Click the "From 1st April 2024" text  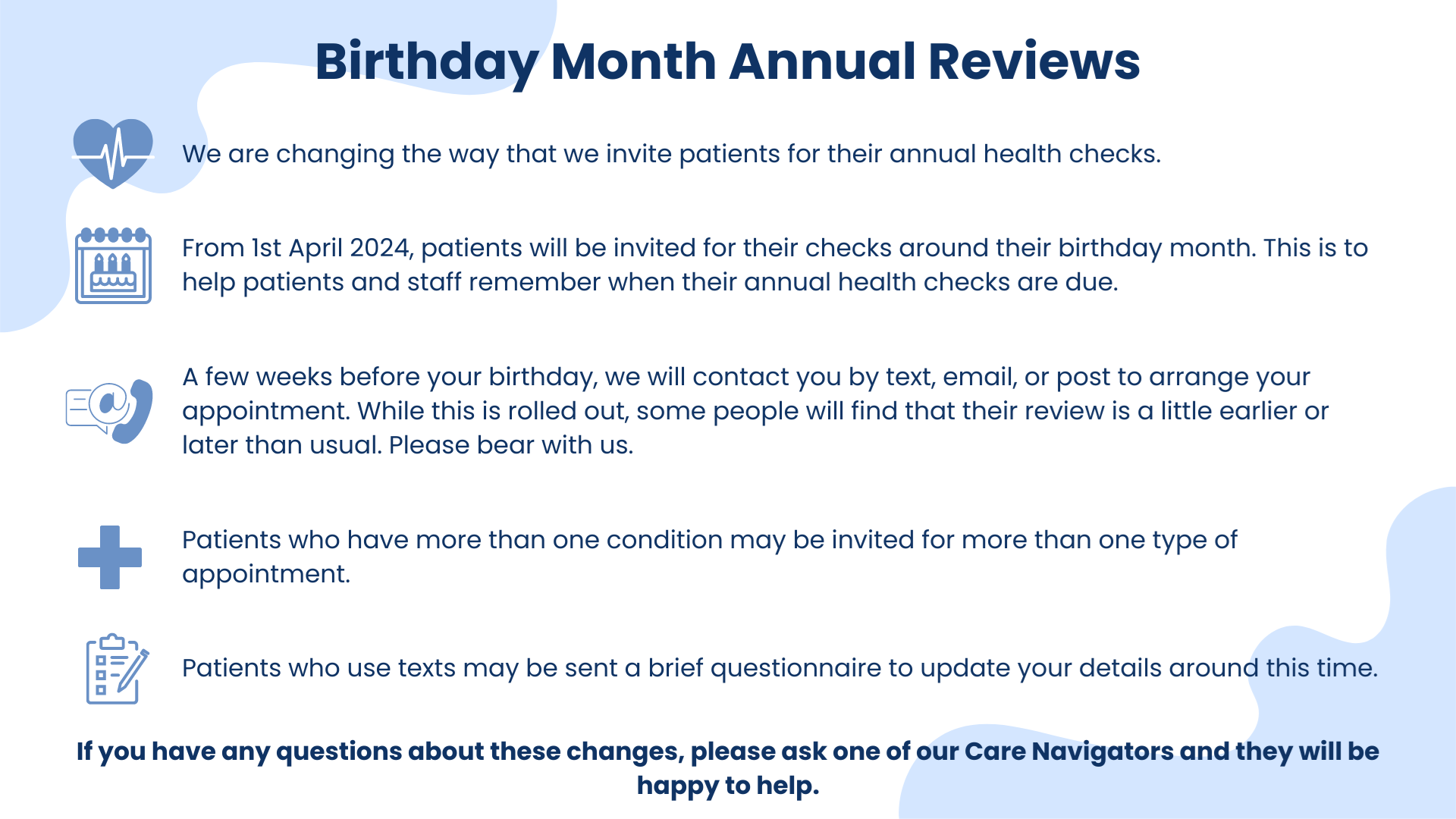(296, 248)
